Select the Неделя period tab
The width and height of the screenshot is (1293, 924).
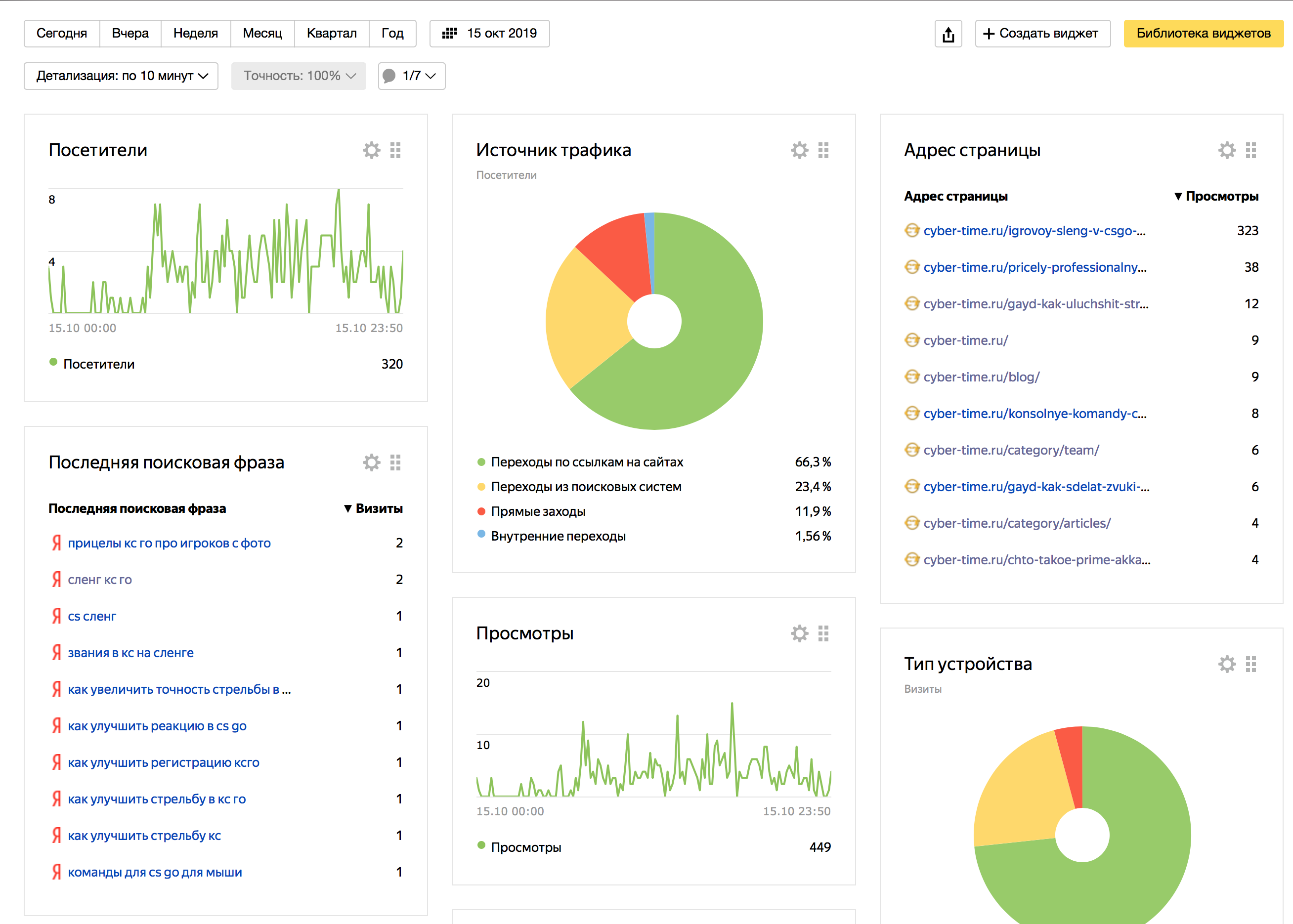(195, 34)
